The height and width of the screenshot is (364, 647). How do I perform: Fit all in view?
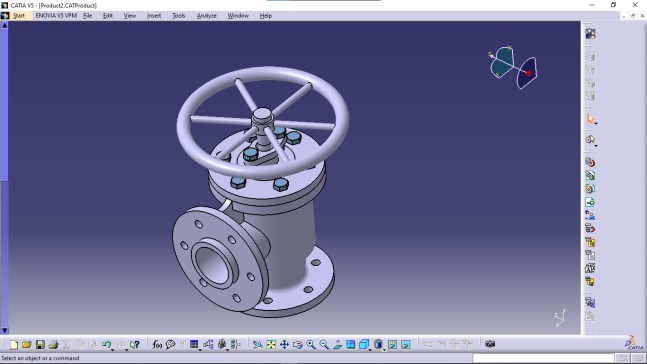point(271,344)
